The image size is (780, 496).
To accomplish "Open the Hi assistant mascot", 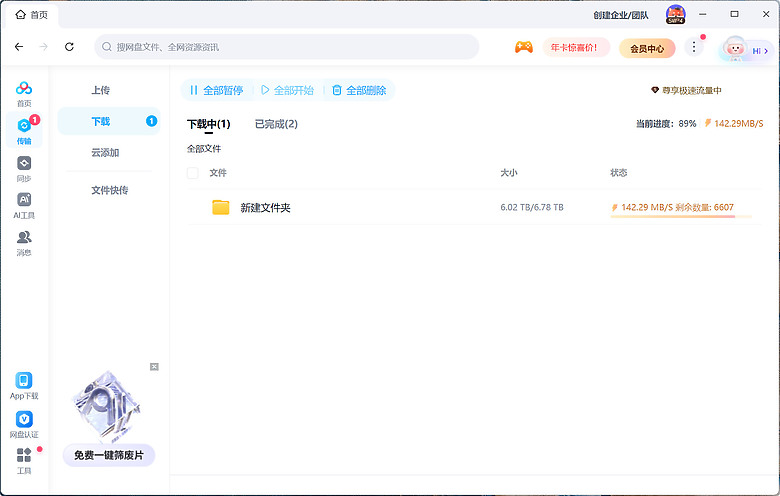I will pyautogui.click(x=745, y=49).
